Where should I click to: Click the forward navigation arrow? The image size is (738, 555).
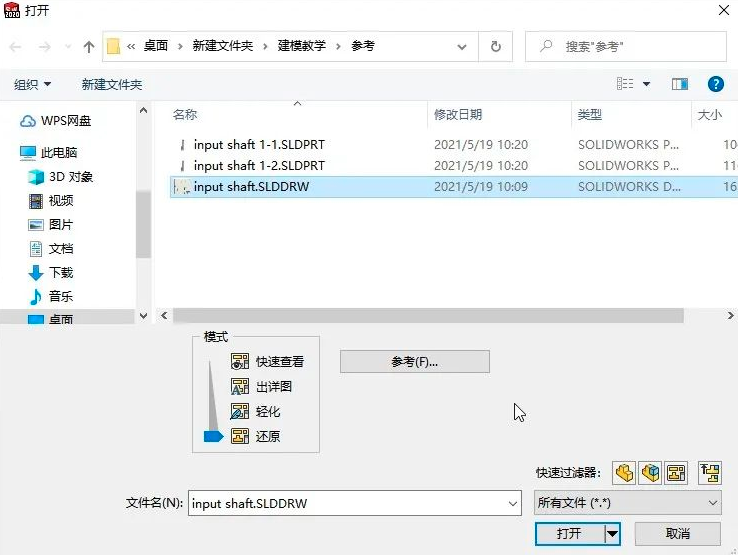coord(45,47)
